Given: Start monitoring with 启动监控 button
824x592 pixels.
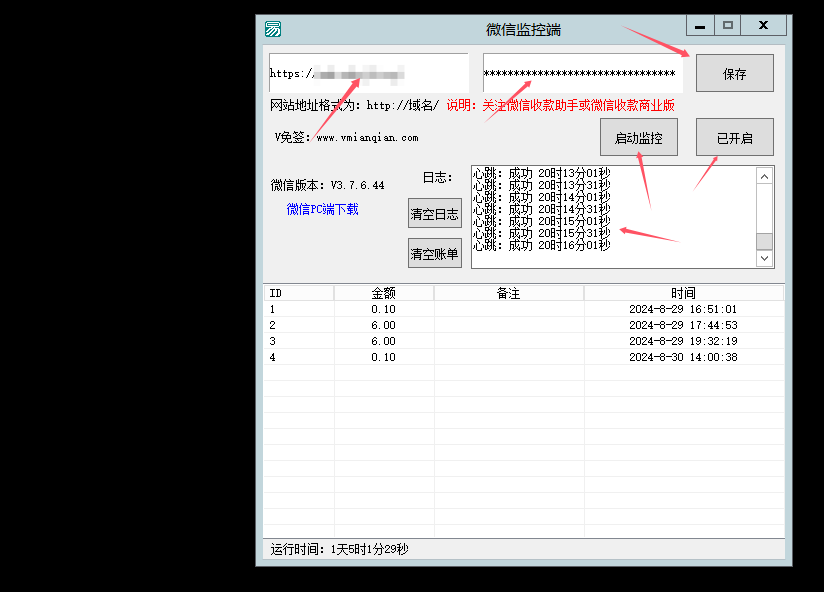Looking at the screenshot, I should point(638,138).
